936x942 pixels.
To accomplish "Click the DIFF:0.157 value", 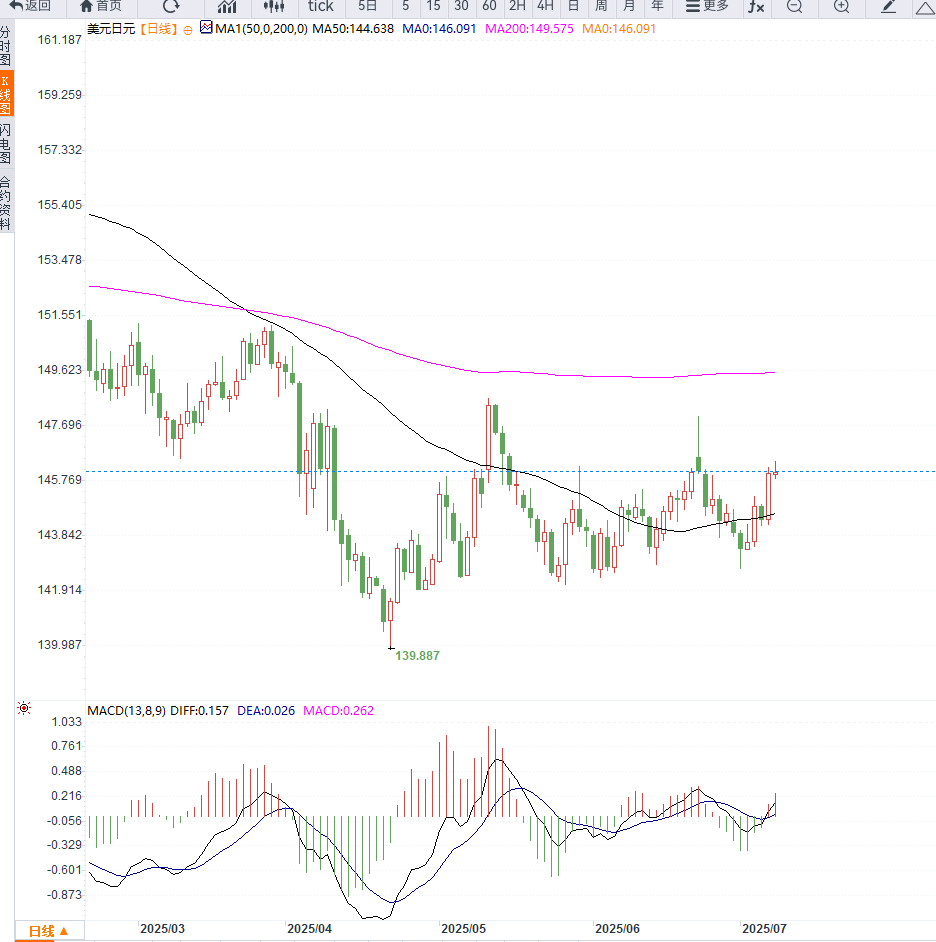I will [199, 711].
